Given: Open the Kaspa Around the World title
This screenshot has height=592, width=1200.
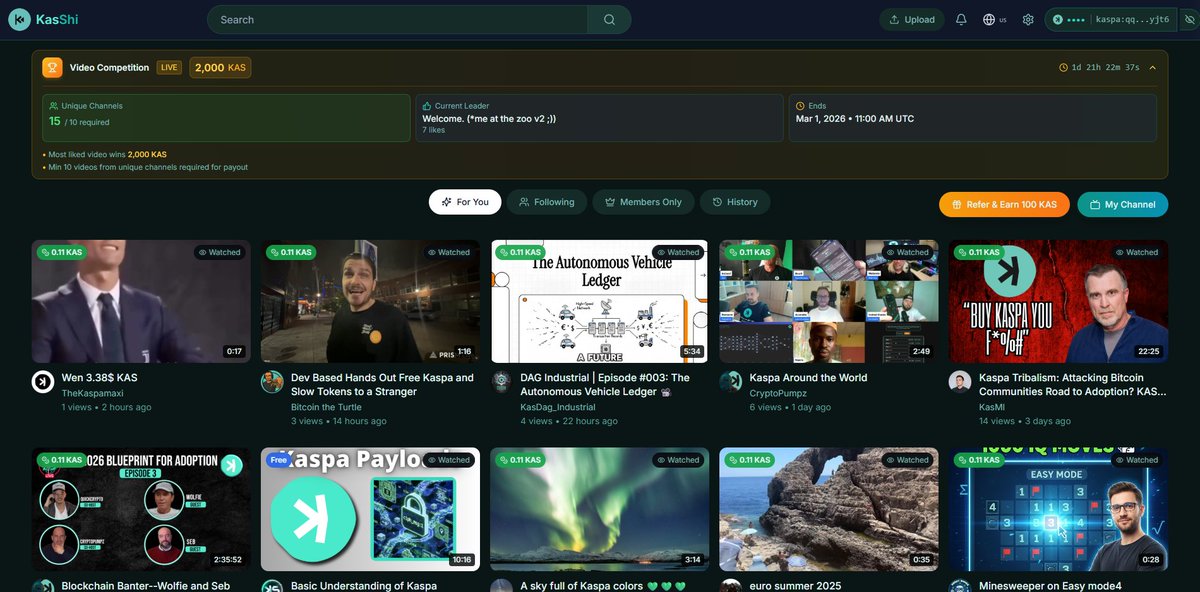Looking at the screenshot, I should 808,378.
